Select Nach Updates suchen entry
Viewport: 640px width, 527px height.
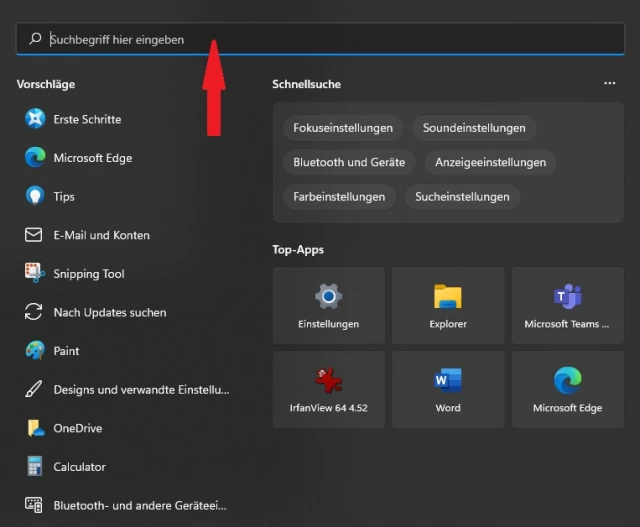[109, 313]
